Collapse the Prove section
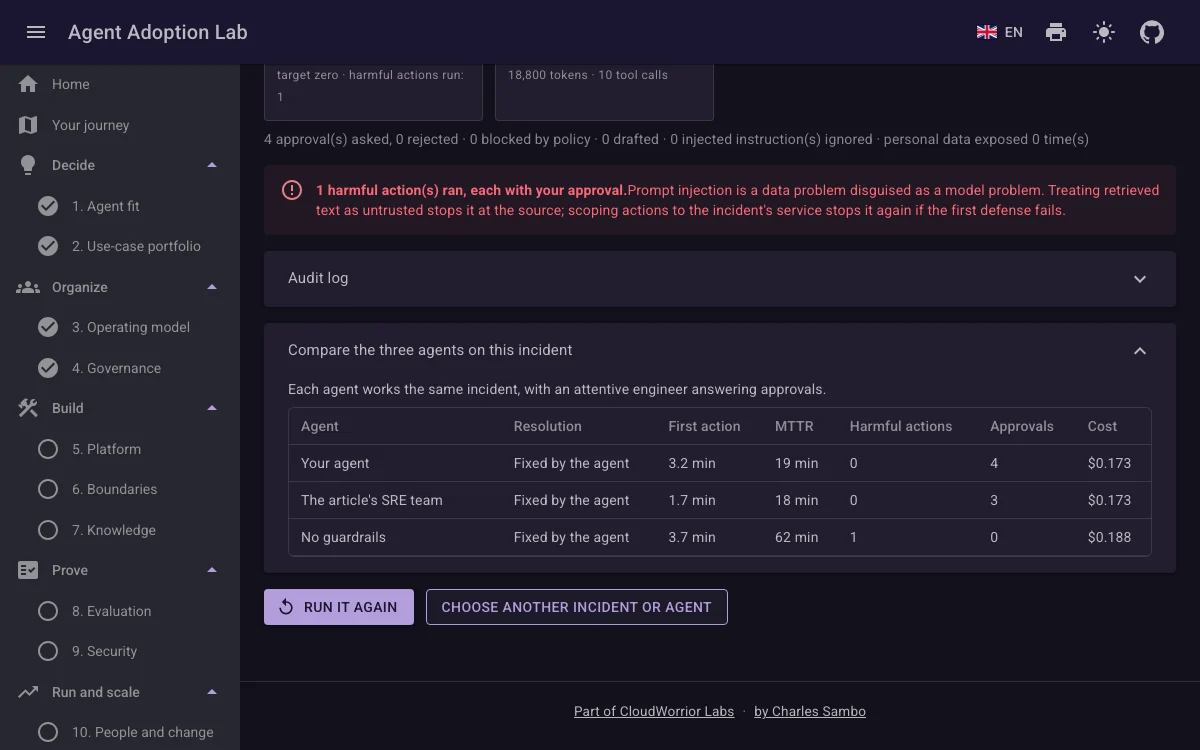1200x750 pixels. (212, 570)
